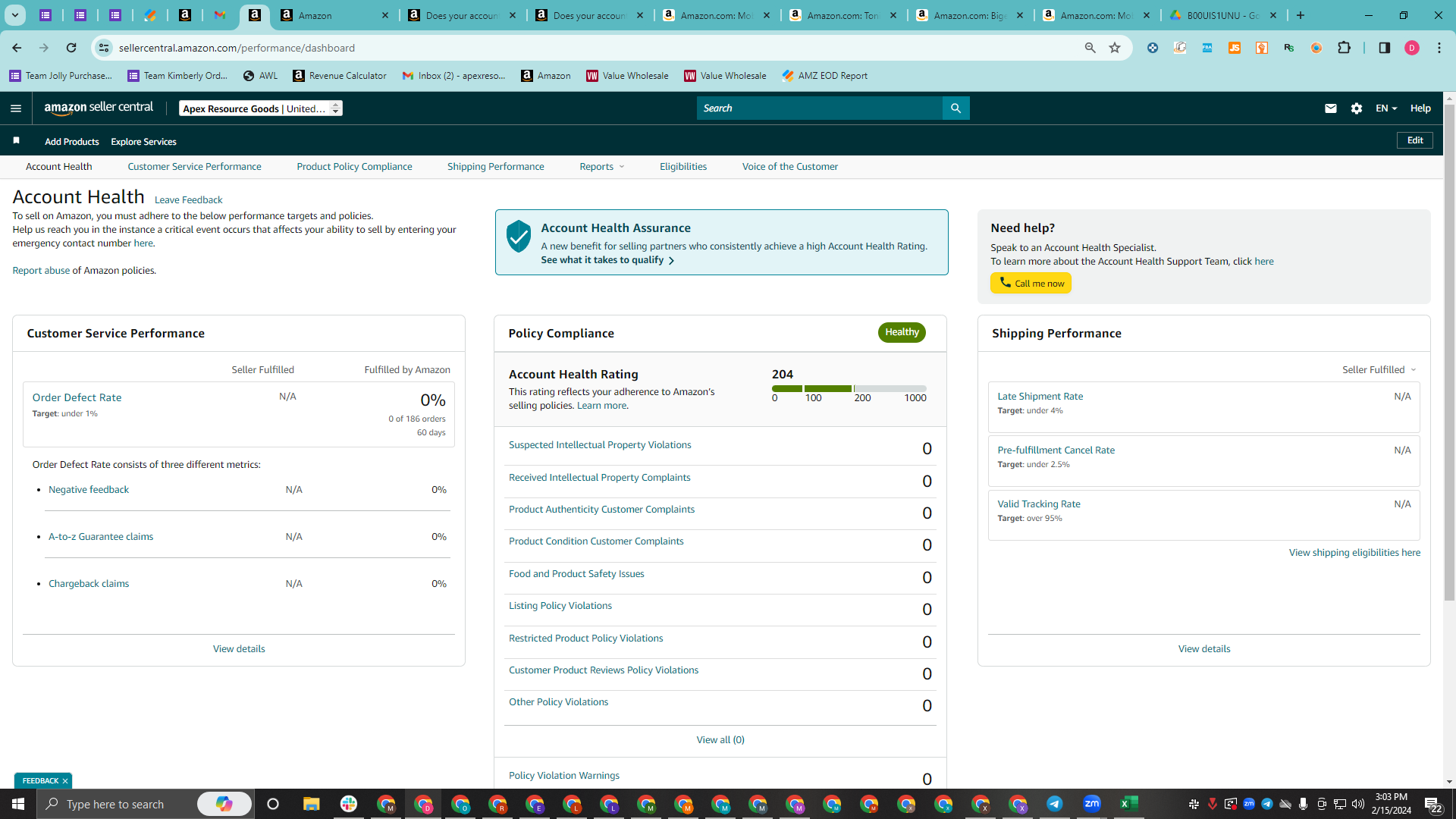Open the Valid Tracking Rate link

point(1038,504)
